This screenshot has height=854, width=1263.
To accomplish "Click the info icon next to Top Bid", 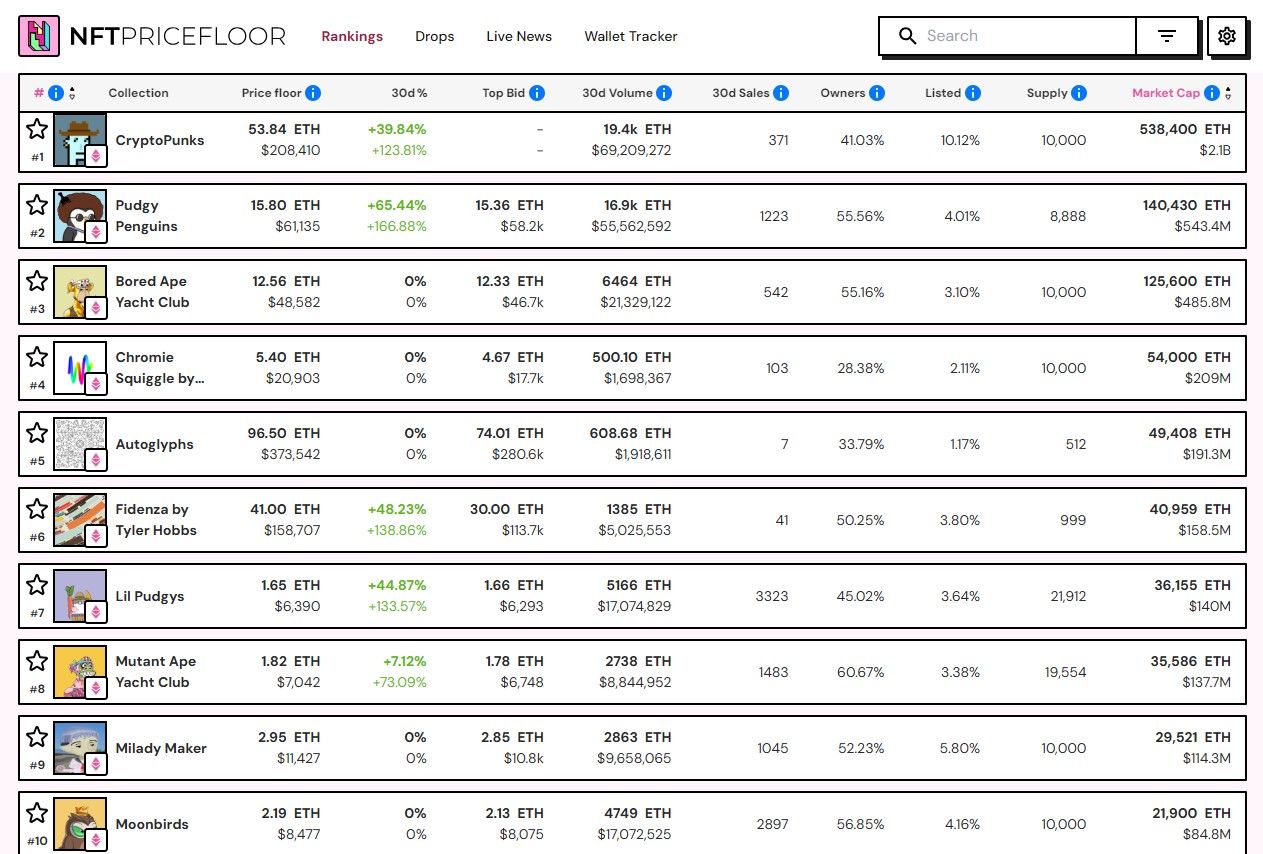I will 538,92.
